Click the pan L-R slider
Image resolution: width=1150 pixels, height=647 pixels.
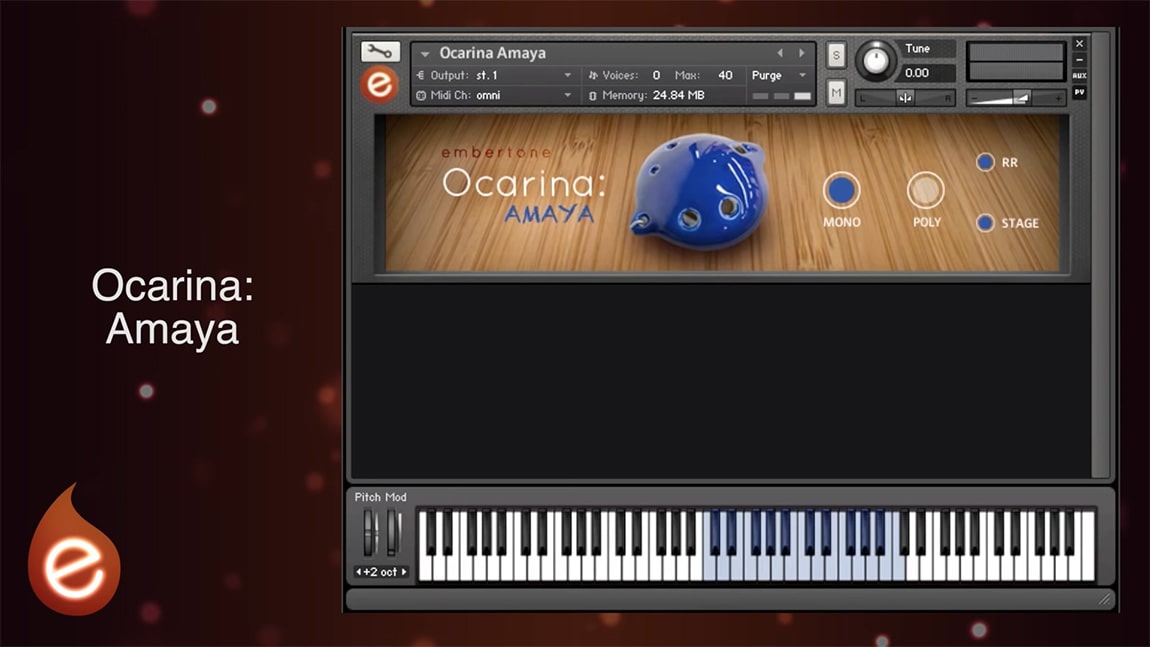(x=905, y=98)
